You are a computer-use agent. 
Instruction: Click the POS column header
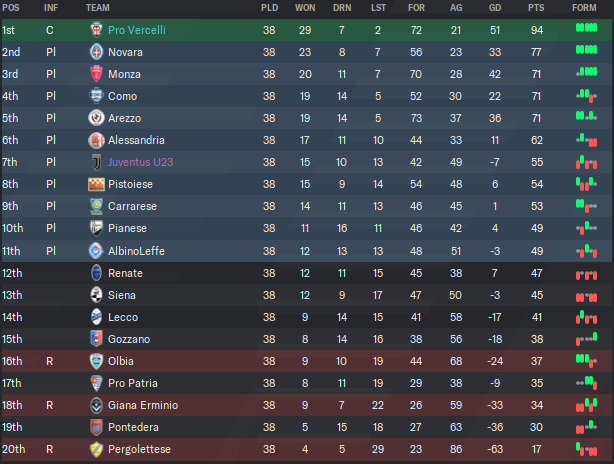point(11,8)
